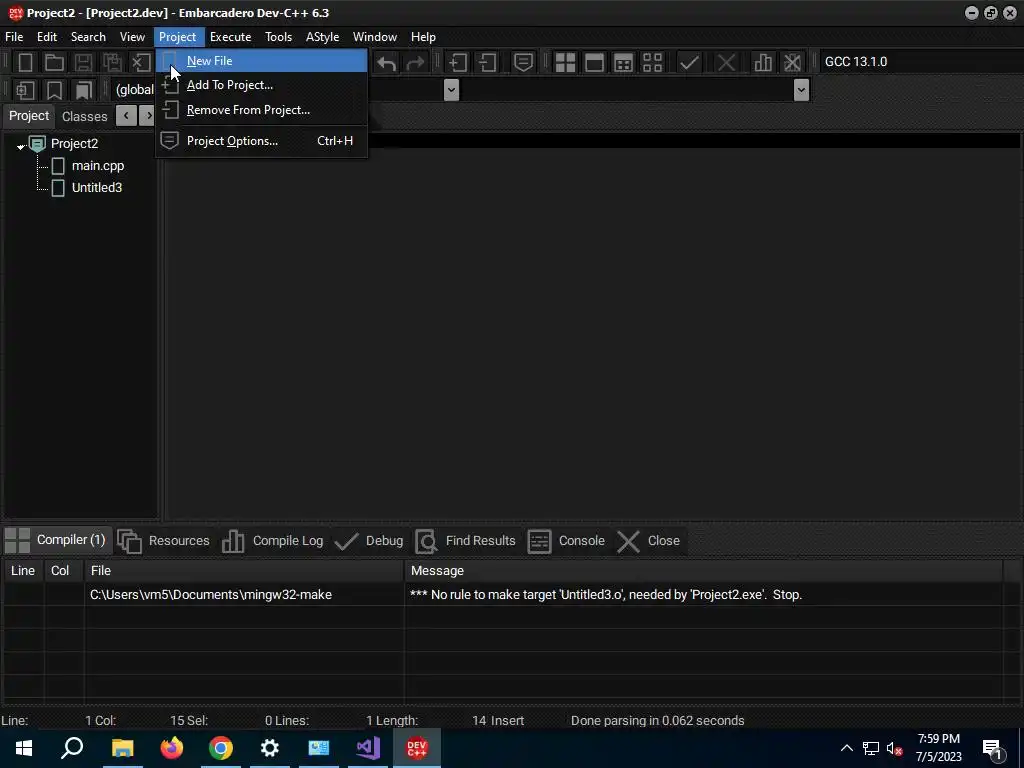The width and height of the screenshot is (1024, 768).
Task: Click the Save All toolbar icon
Action: click(x=112, y=62)
